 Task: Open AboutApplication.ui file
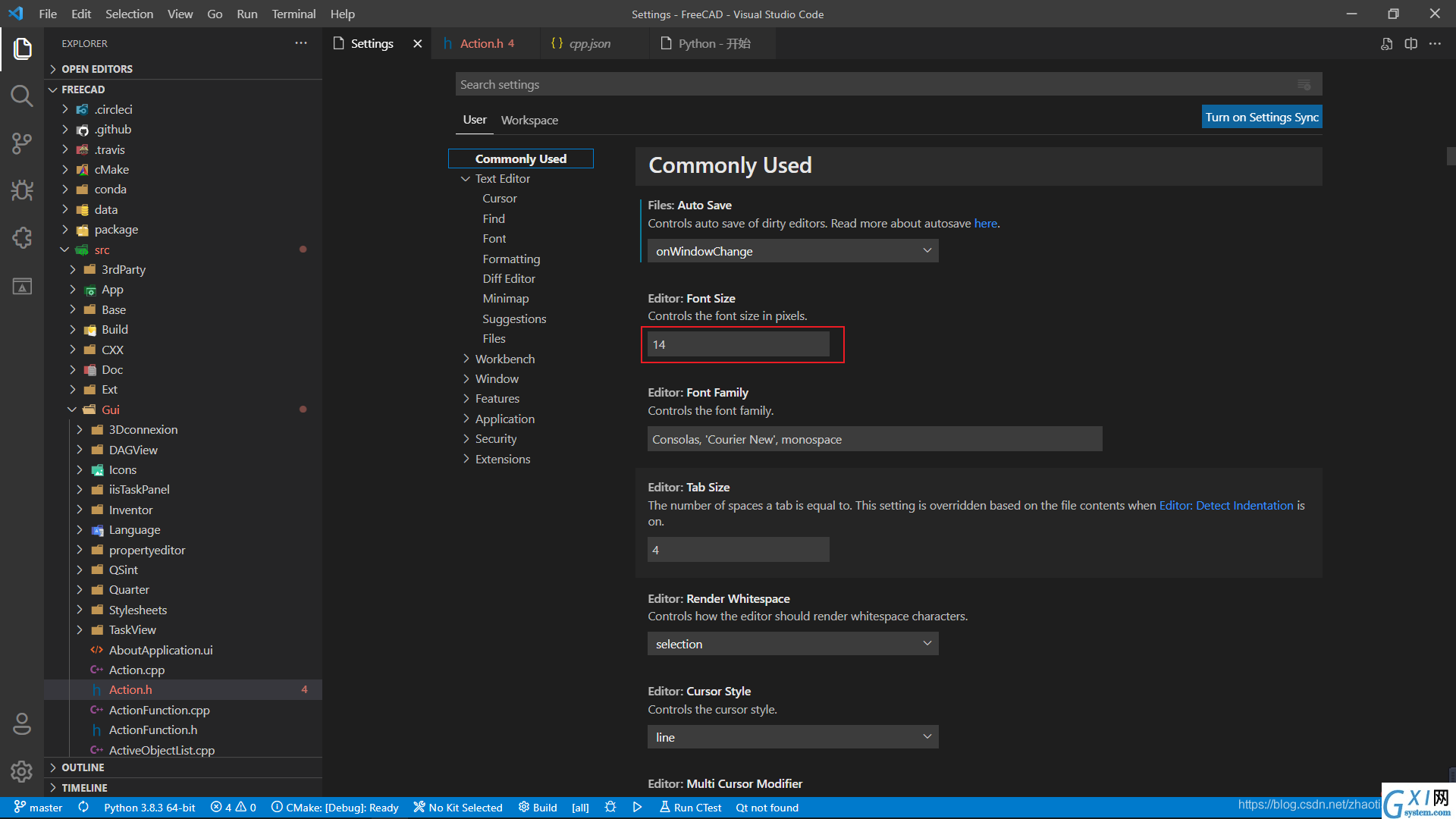coord(161,650)
